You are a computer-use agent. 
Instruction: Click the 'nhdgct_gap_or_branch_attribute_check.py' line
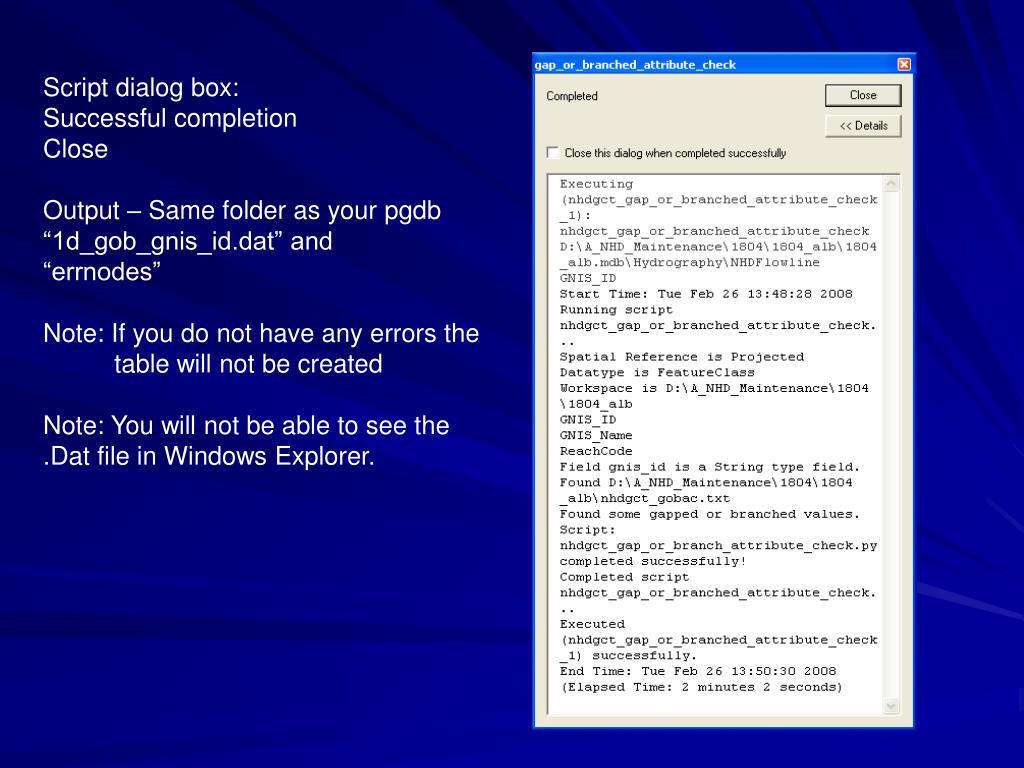pos(718,545)
